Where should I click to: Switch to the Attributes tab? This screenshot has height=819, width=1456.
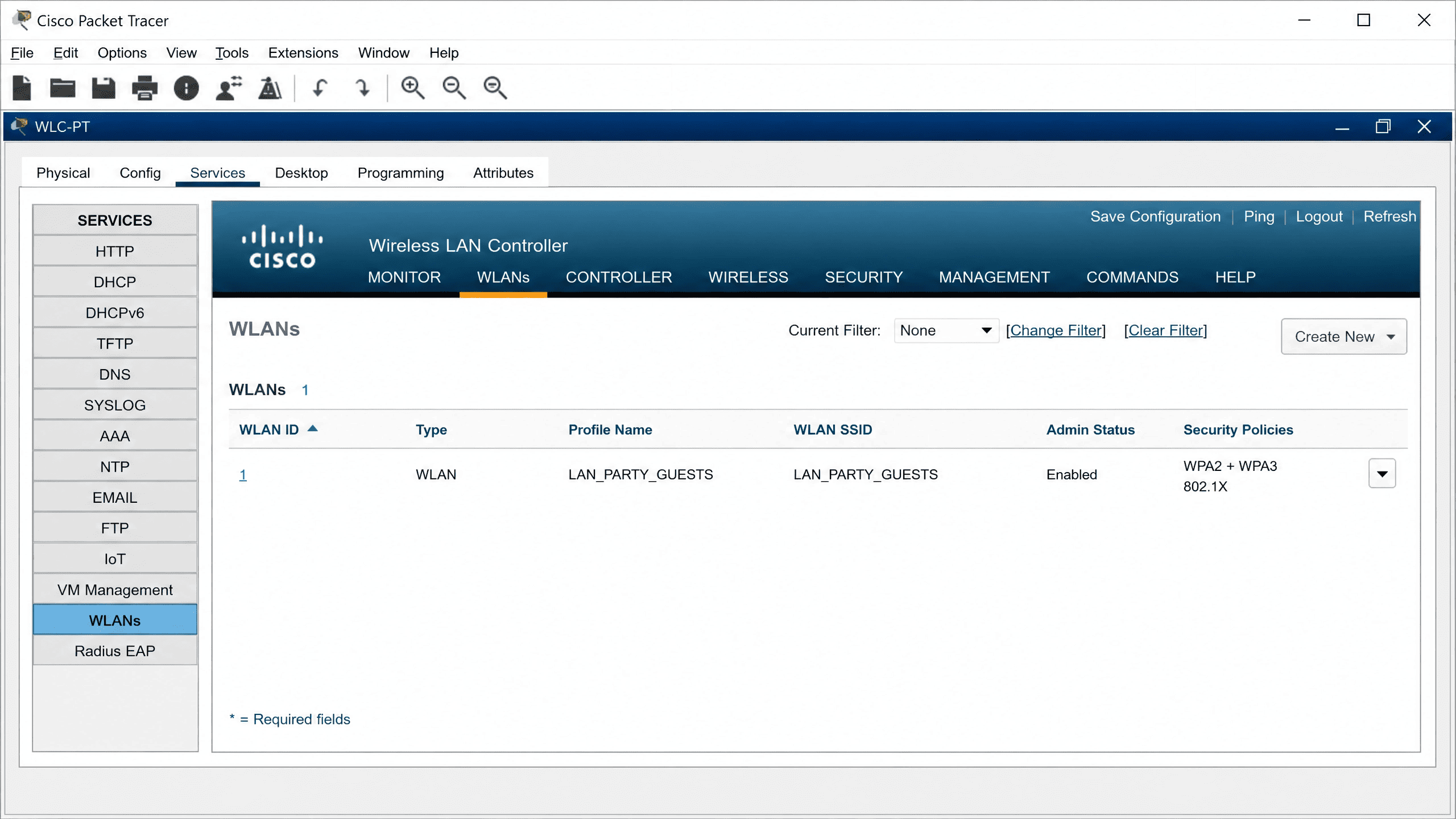pos(503,173)
